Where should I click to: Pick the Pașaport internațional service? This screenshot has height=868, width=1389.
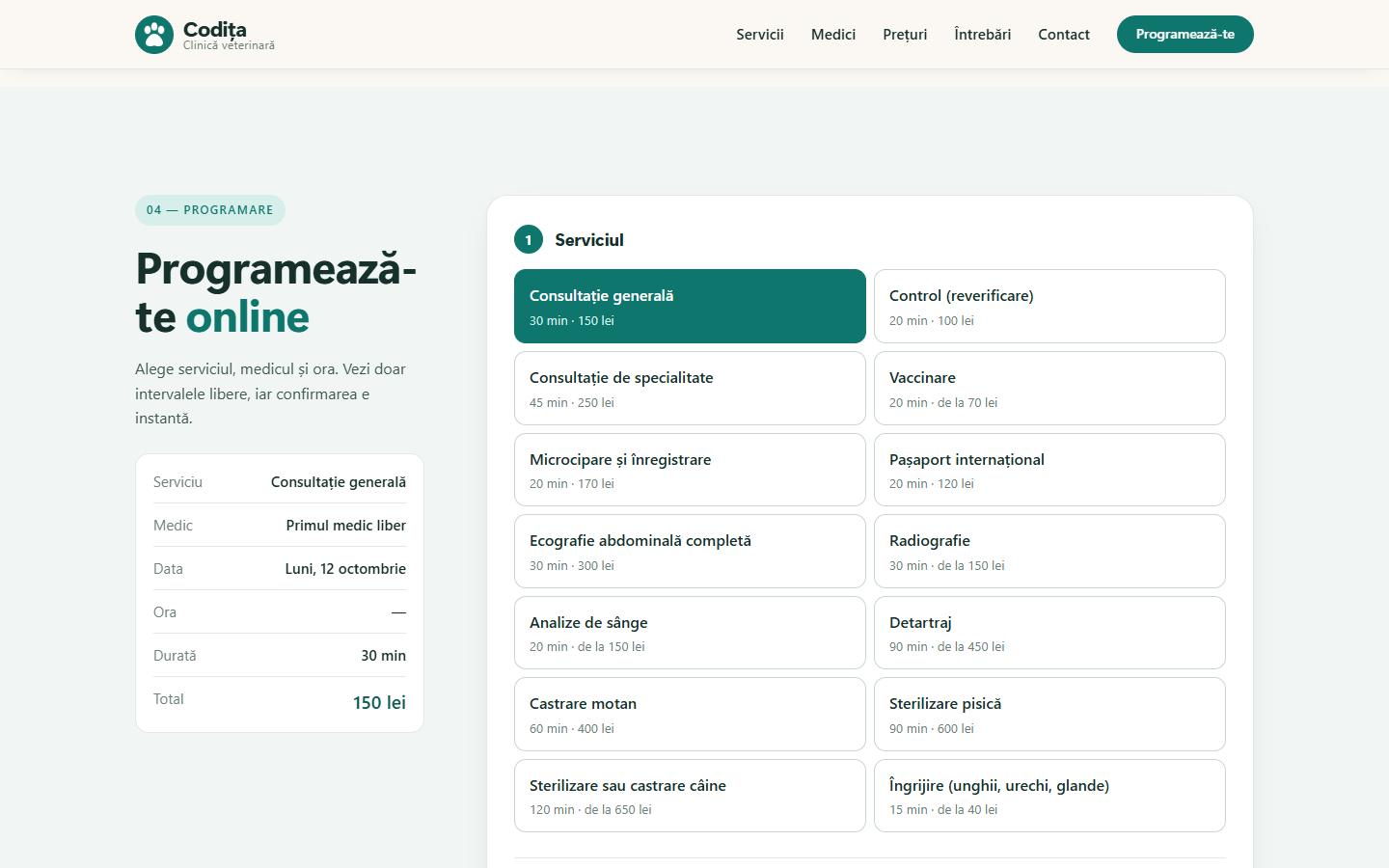(1049, 470)
